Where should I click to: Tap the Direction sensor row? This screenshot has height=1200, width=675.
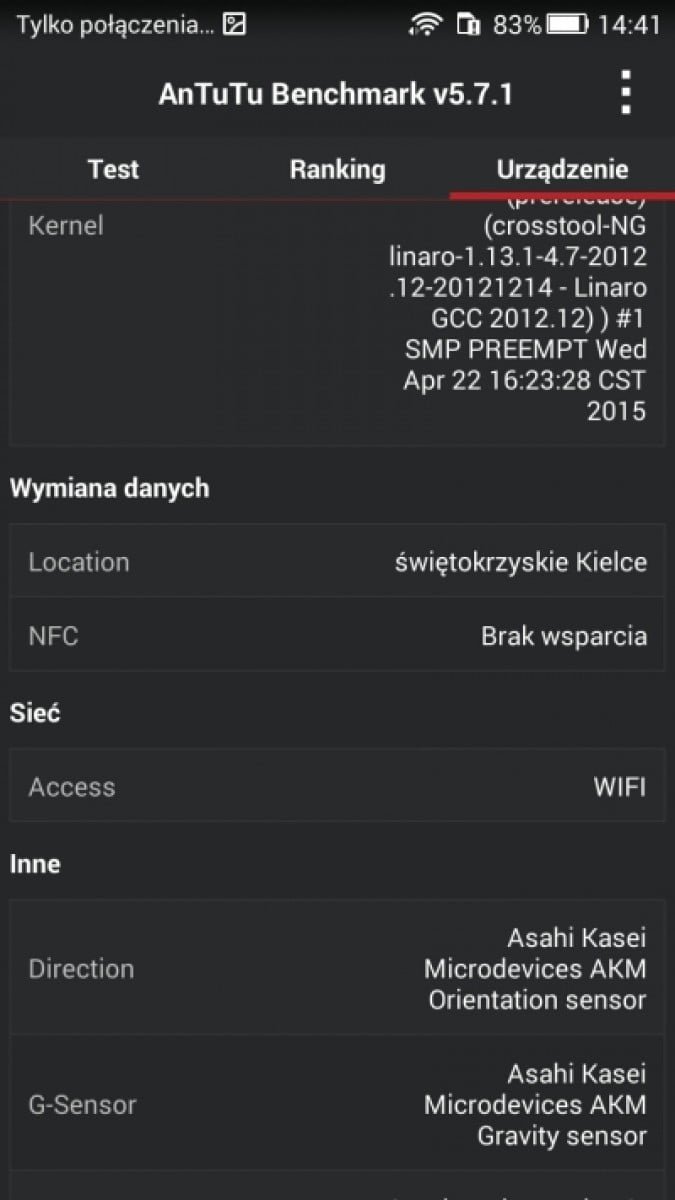337,968
